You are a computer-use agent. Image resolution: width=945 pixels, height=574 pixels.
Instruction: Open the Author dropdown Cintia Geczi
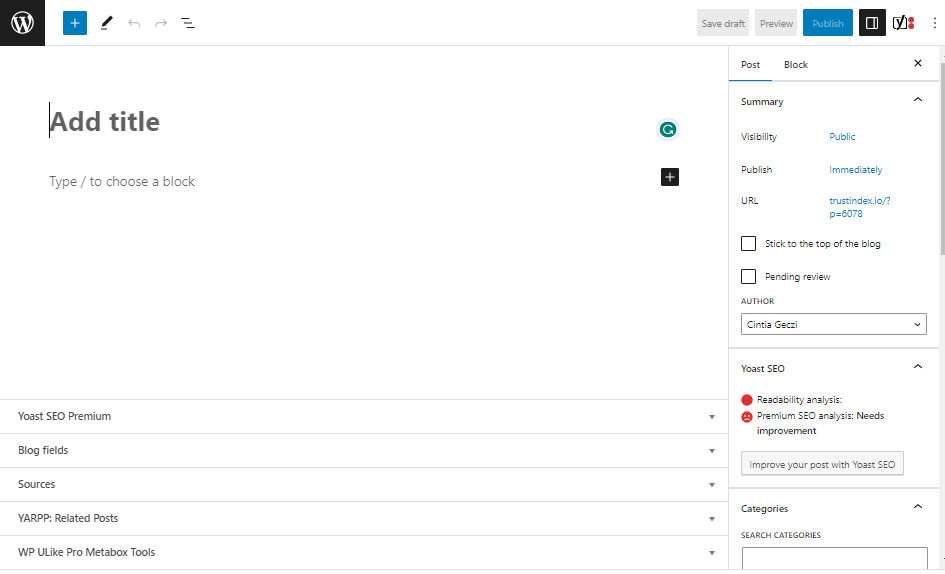(x=834, y=325)
